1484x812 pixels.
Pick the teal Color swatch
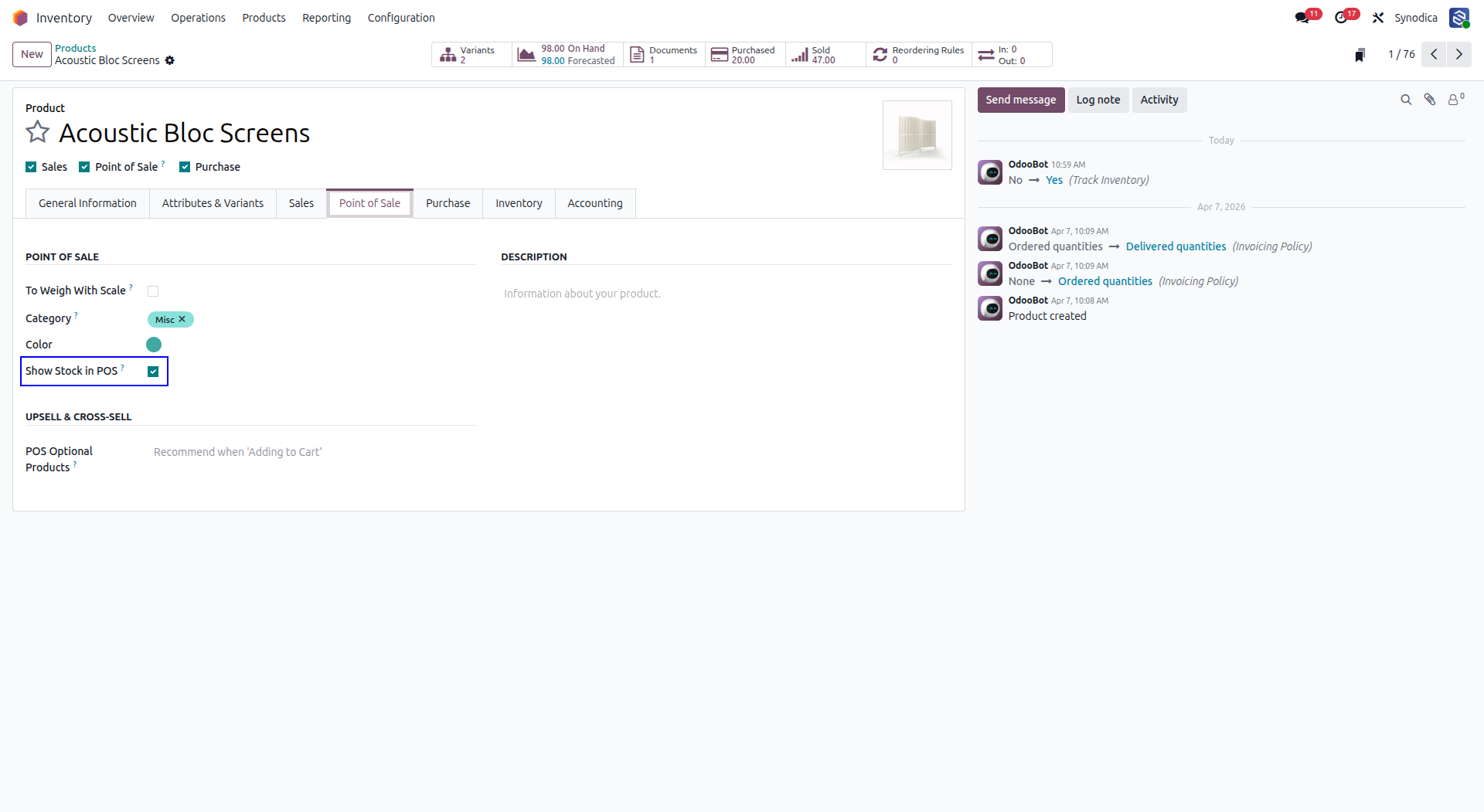coord(154,345)
